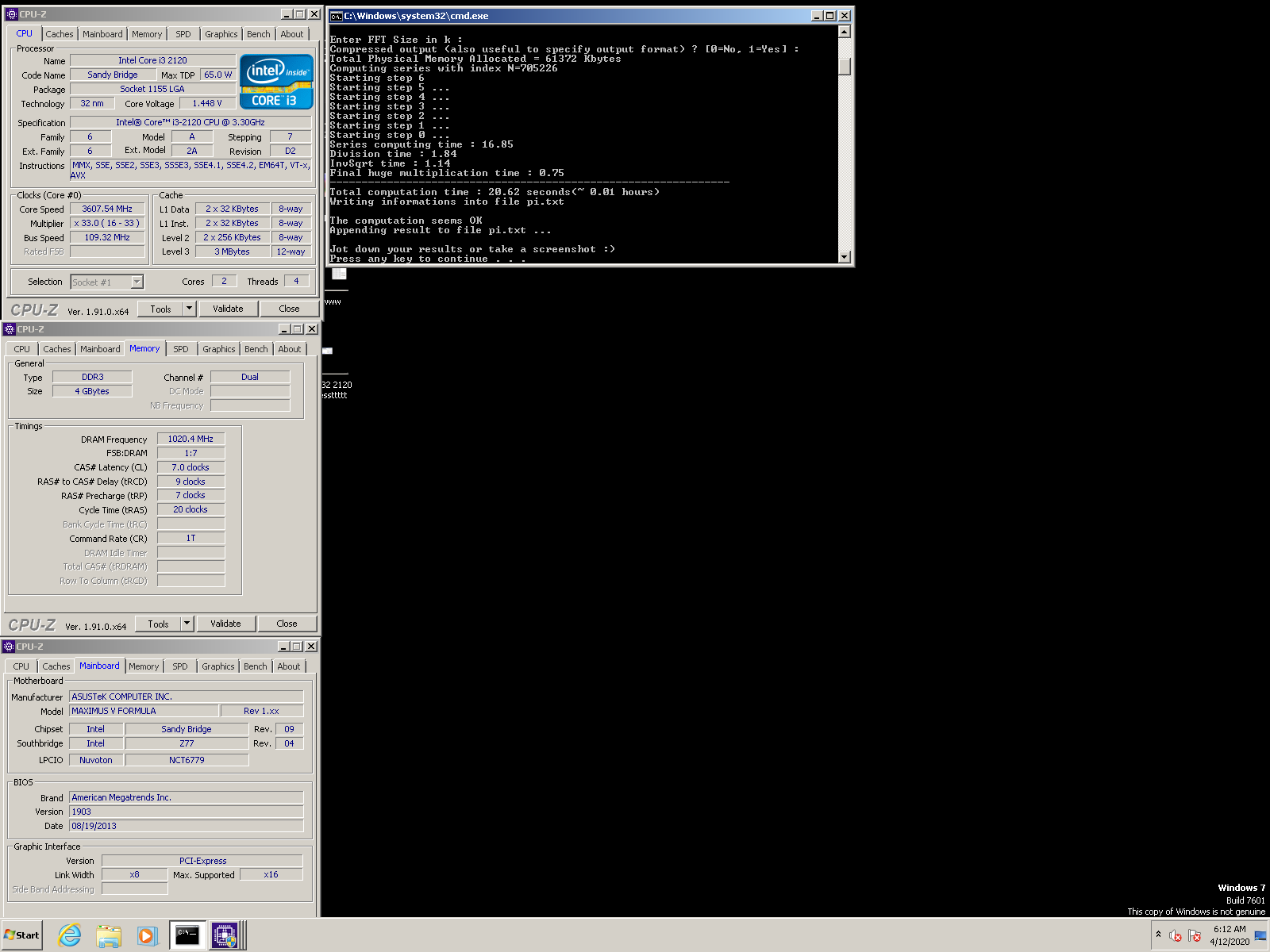Click cmd window scrollbar up arrow
This screenshot has width=1270, height=952.
coord(845,32)
